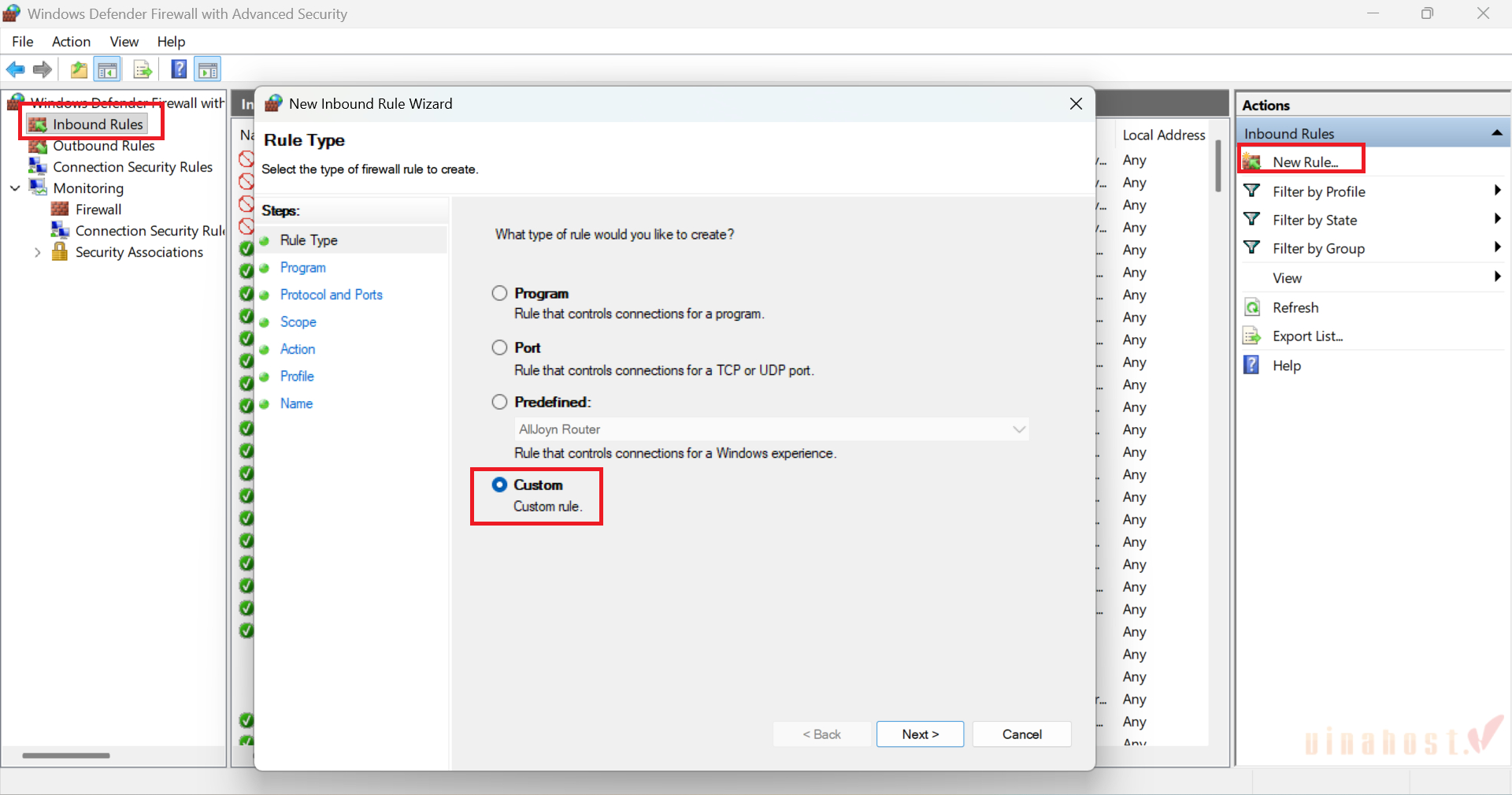Expand the View submenu arrow in Actions
1512x795 pixels.
click(x=1497, y=277)
